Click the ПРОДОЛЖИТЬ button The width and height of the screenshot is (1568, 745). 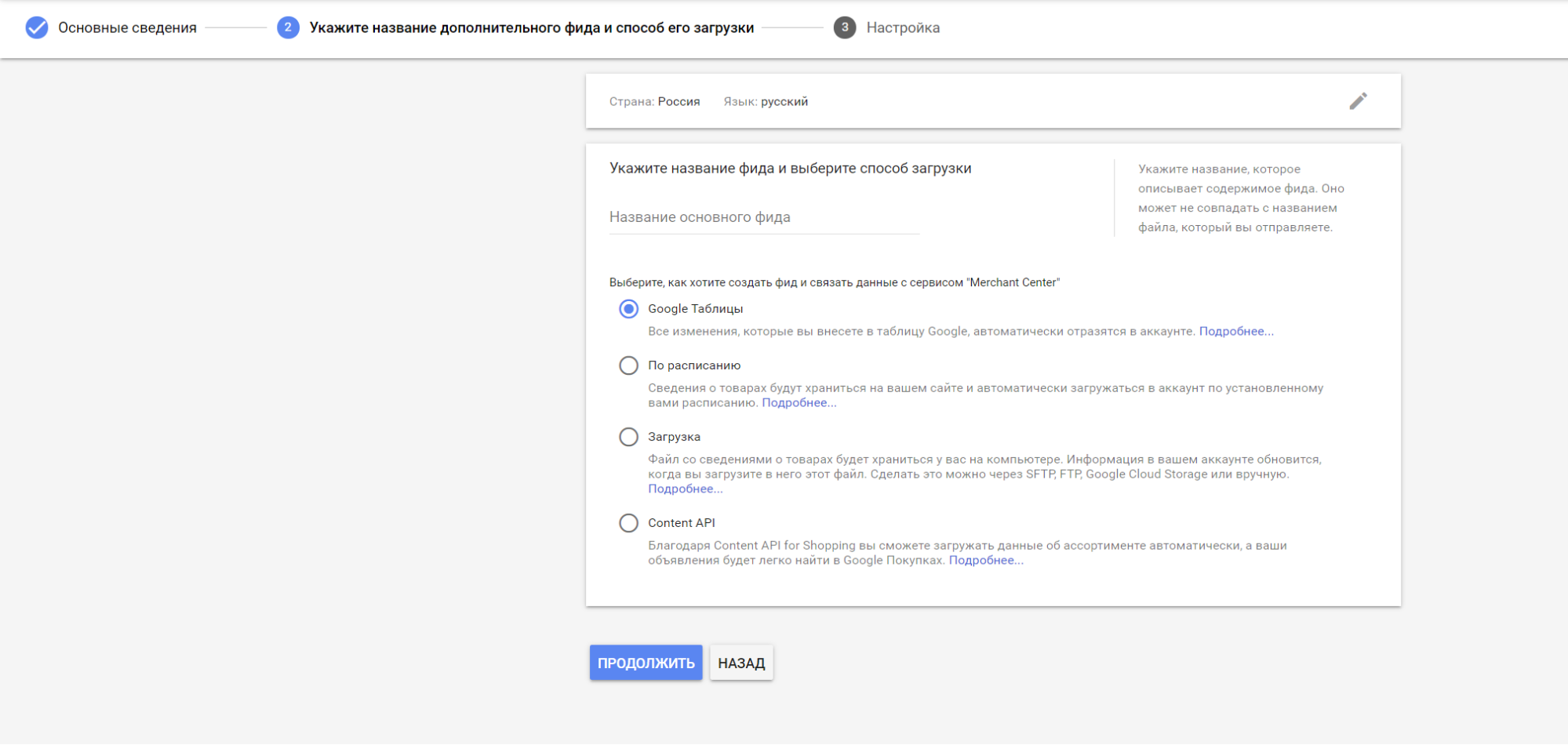click(646, 663)
